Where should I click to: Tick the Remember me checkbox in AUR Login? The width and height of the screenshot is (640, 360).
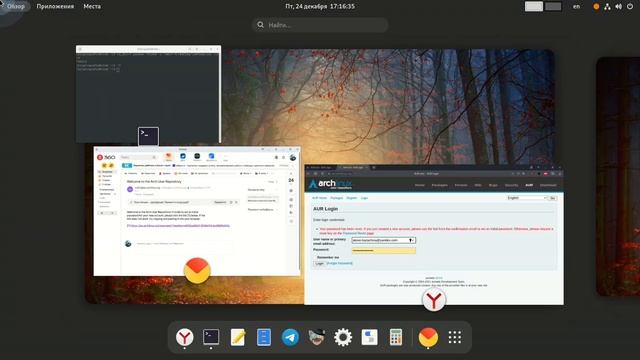click(315, 258)
